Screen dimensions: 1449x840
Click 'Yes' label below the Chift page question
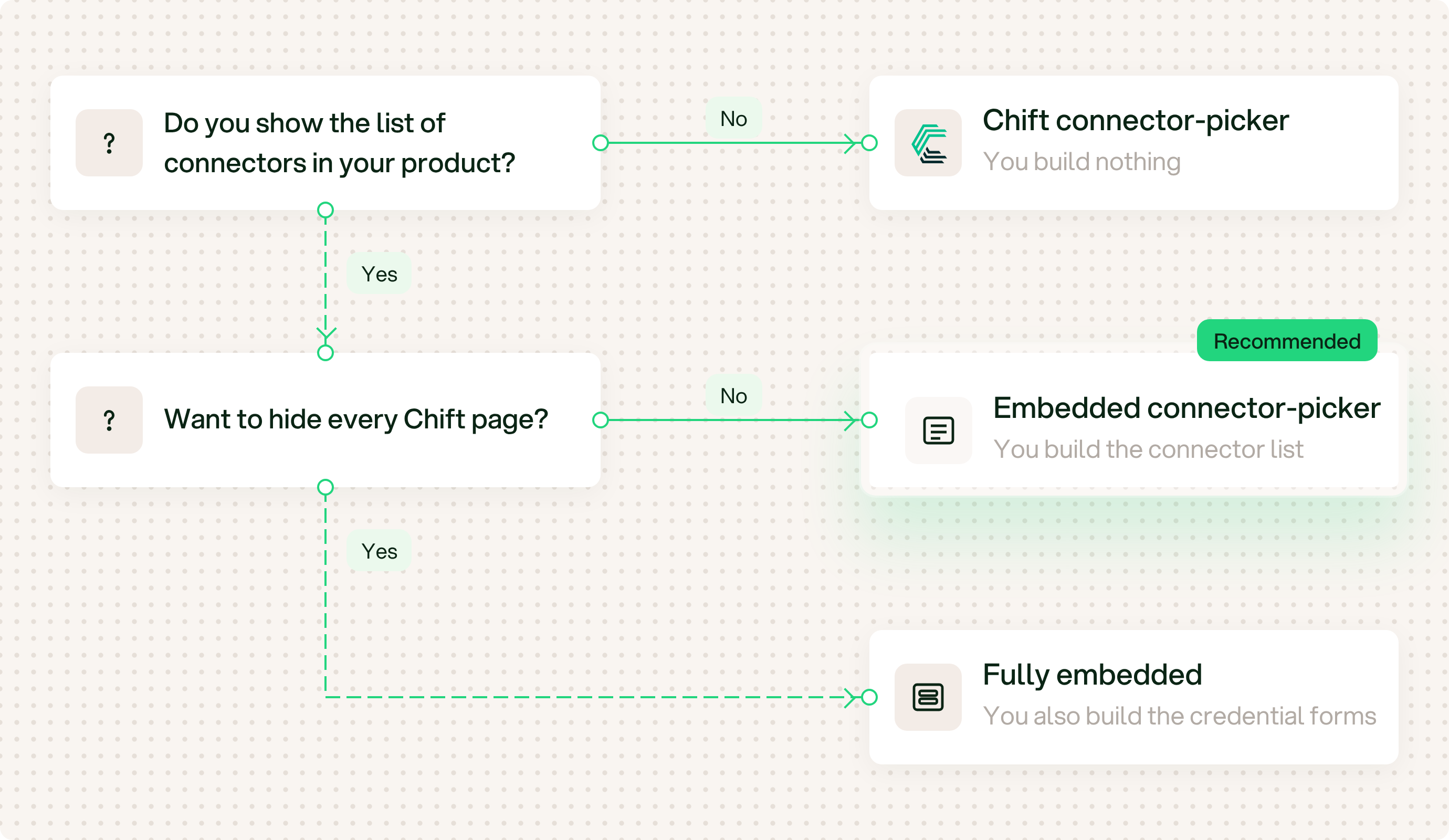click(x=379, y=551)
